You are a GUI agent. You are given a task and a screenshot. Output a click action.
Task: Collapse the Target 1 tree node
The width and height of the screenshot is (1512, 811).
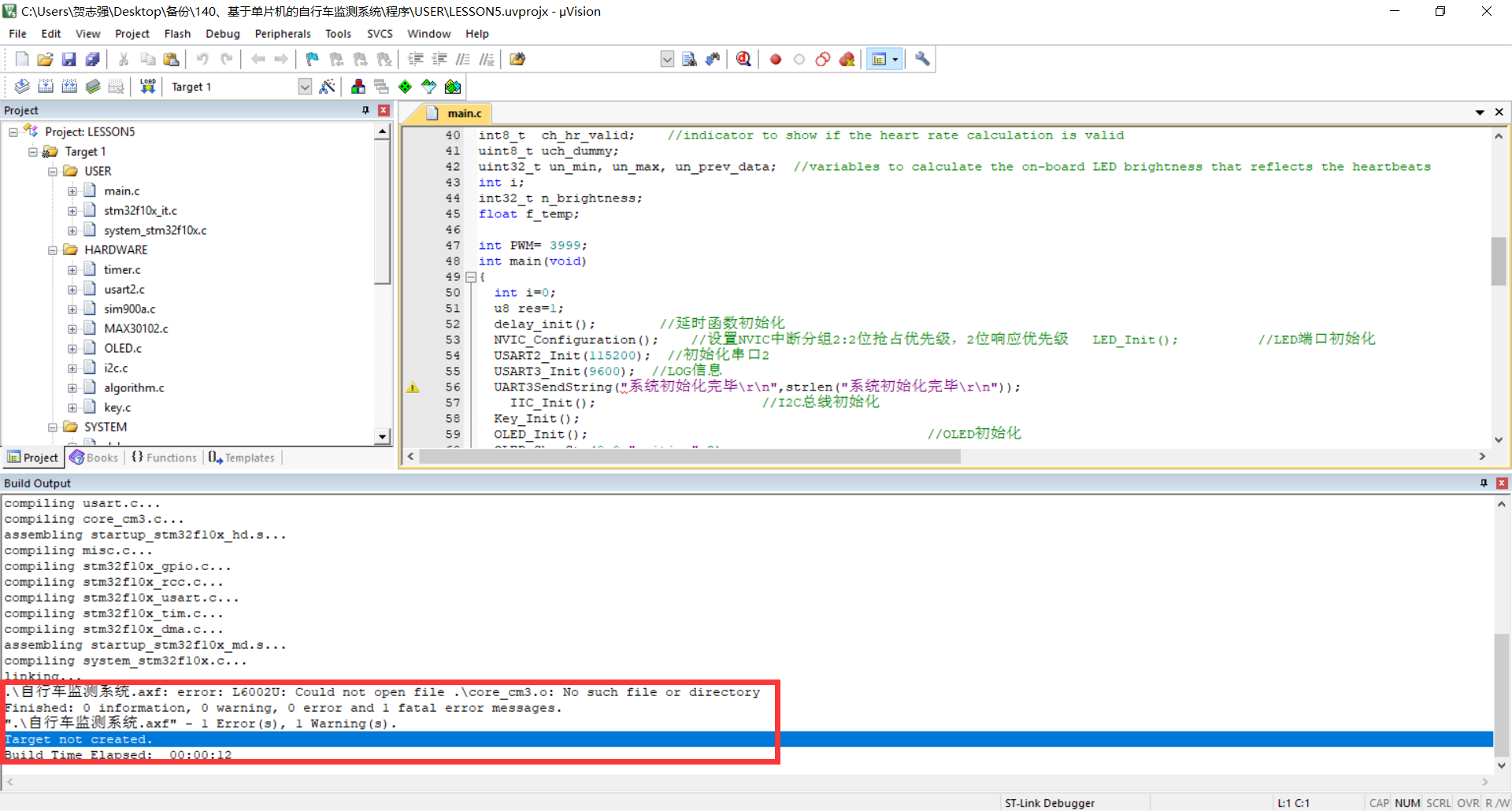tap(33, 152)
